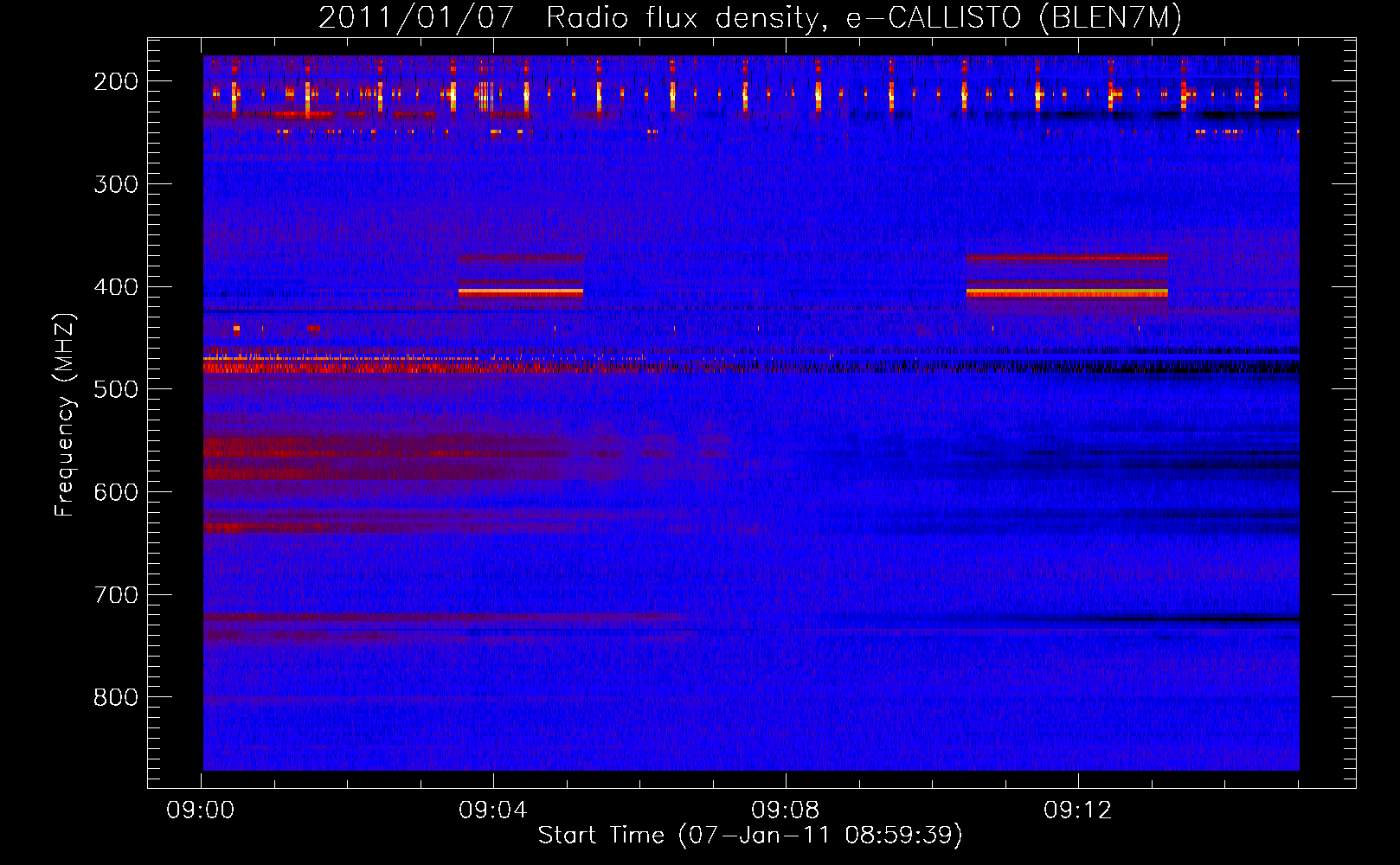
Task: Click the 200 frequency tick label
Action: (116, 80)
